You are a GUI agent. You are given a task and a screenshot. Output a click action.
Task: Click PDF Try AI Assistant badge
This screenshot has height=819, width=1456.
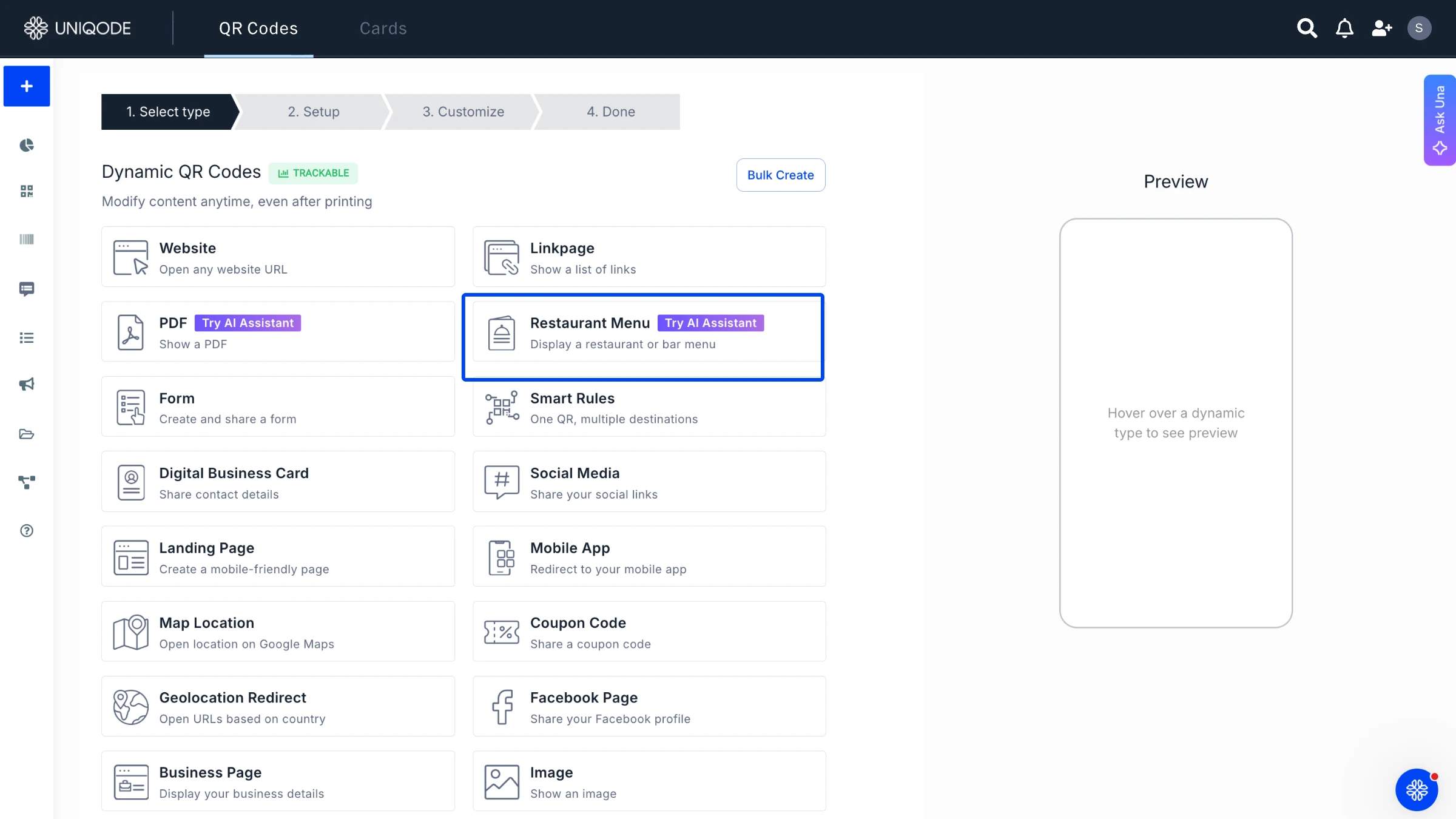click(x=248, y=323)
